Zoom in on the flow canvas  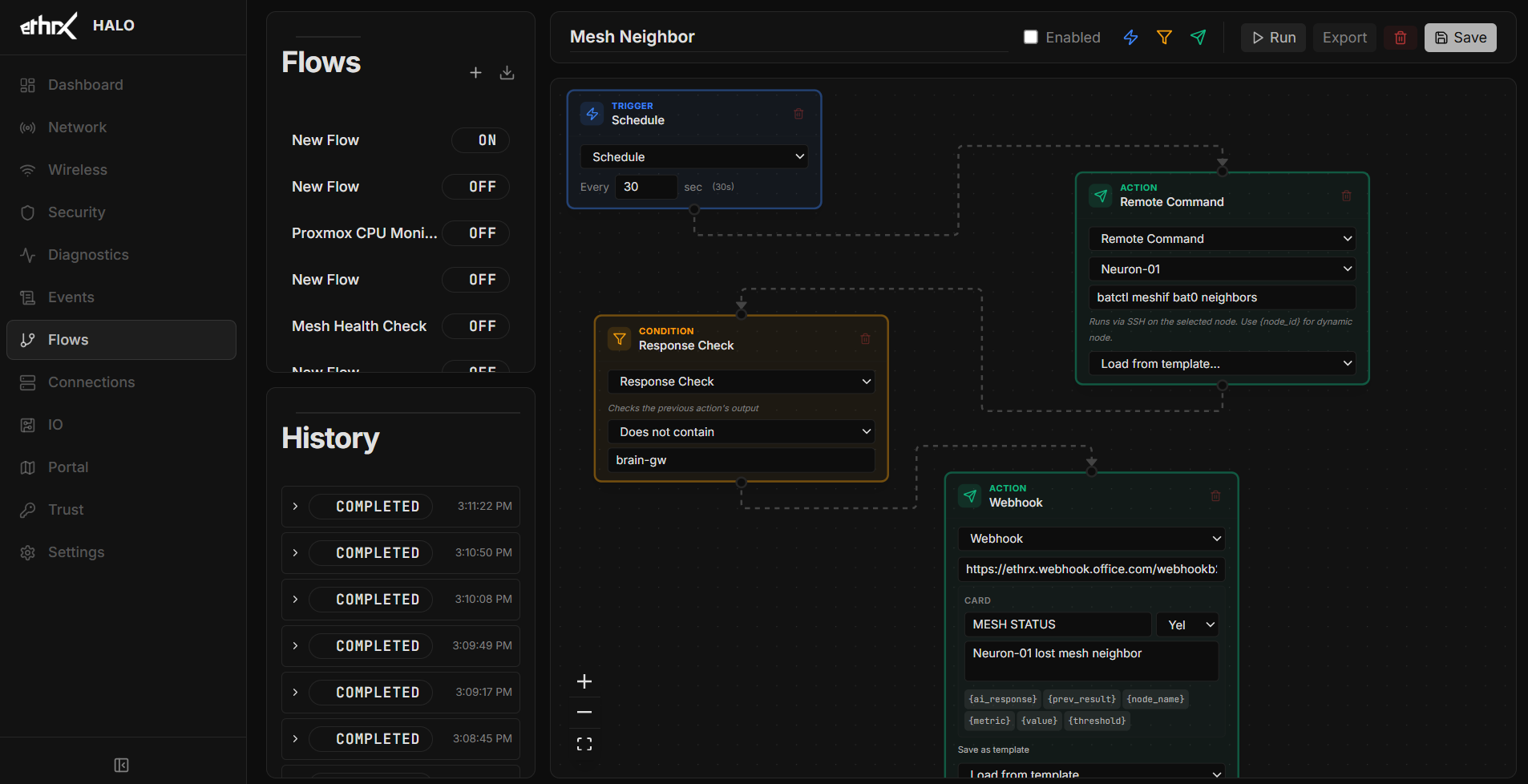(x=584, y=681)
